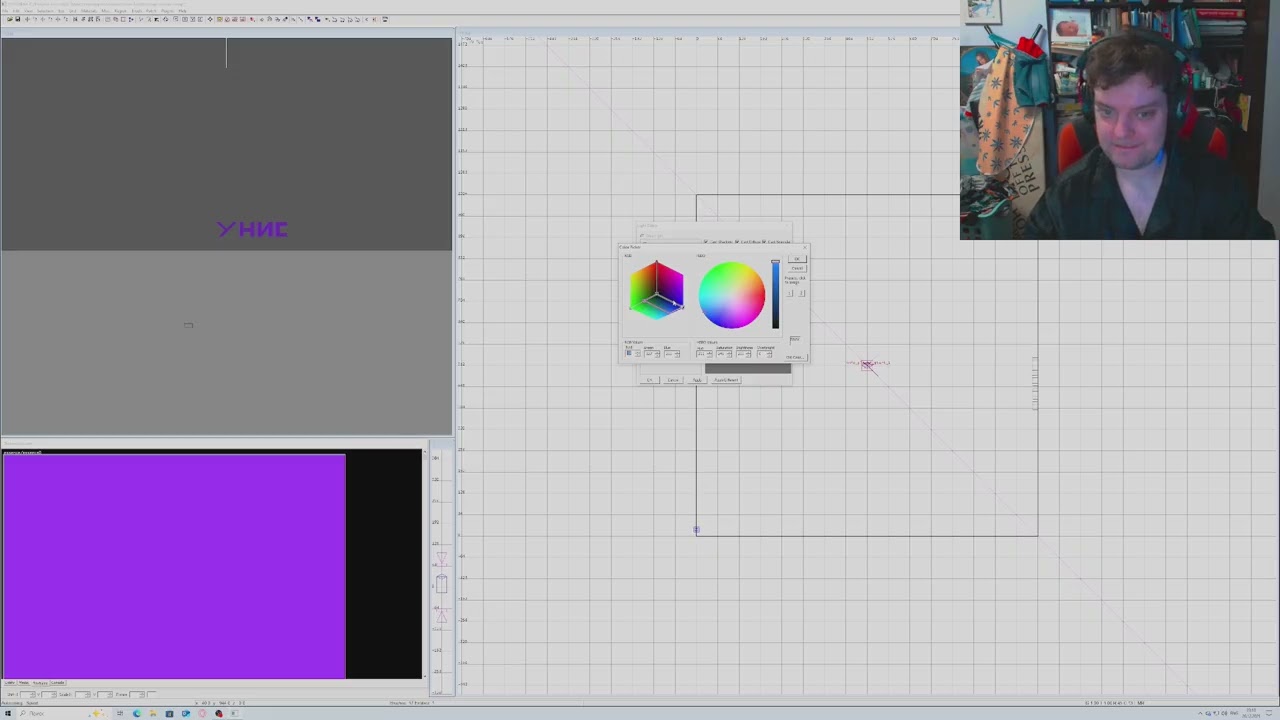Click the Select Inside toolbar icon
Viewport: 1280px width, 720px height.
coord(98,19)
